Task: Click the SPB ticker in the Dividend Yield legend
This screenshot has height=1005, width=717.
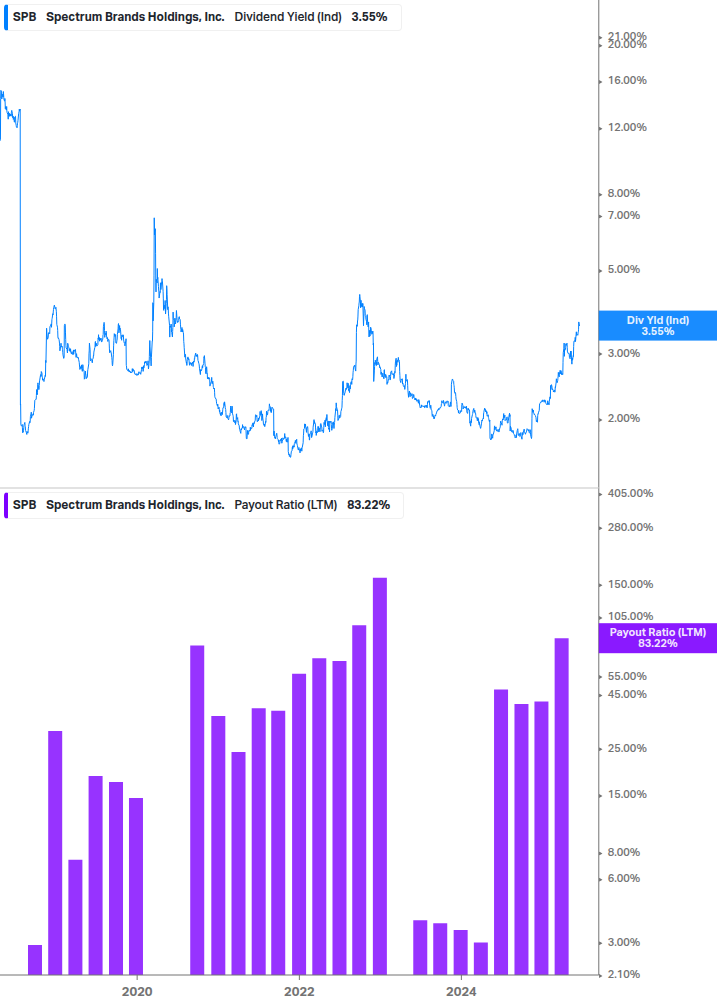Action: [24, 17]
